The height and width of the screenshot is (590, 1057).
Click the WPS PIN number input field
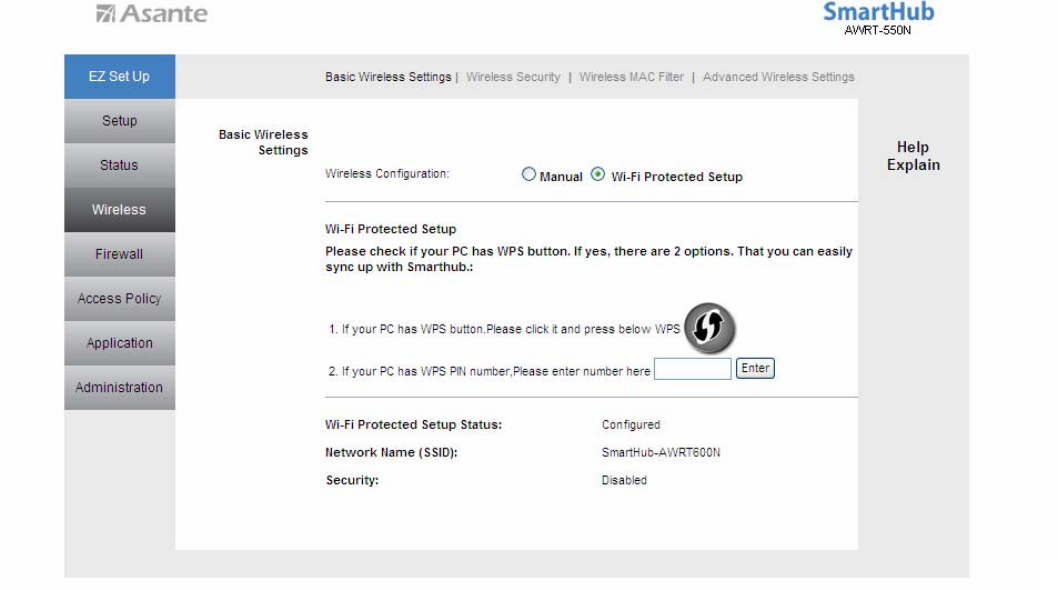tap(692, 369)
